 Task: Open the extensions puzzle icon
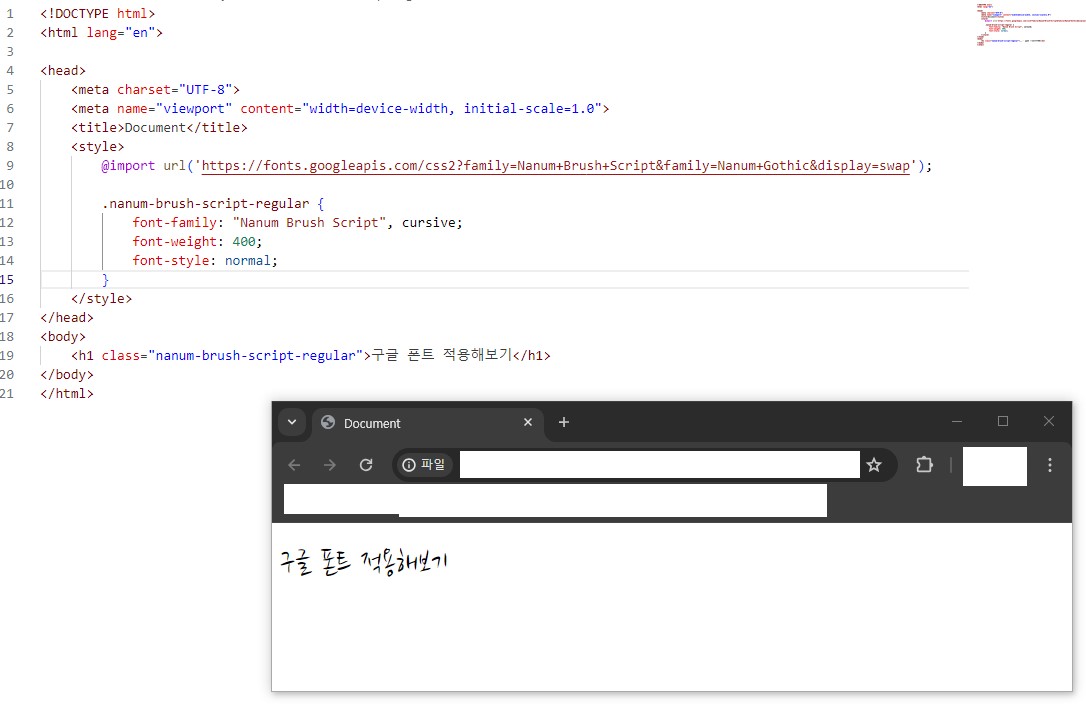click(924, 465)
